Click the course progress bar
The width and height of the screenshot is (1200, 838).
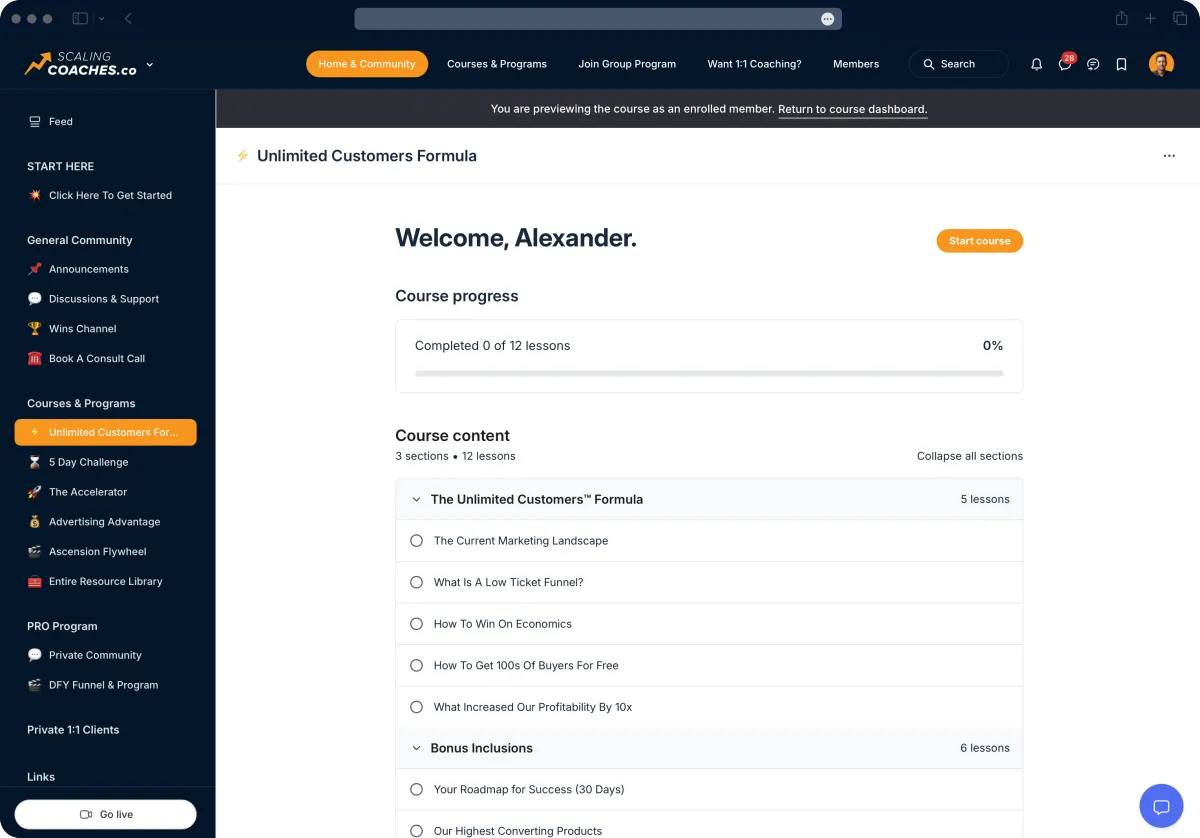coord(709,374)
